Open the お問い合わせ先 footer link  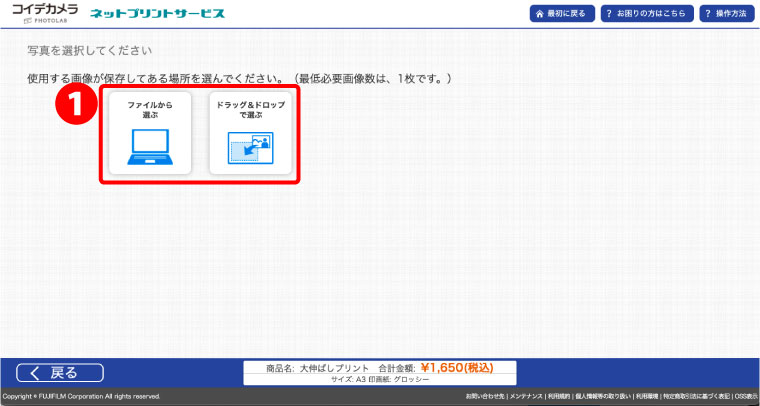(486, 397)
